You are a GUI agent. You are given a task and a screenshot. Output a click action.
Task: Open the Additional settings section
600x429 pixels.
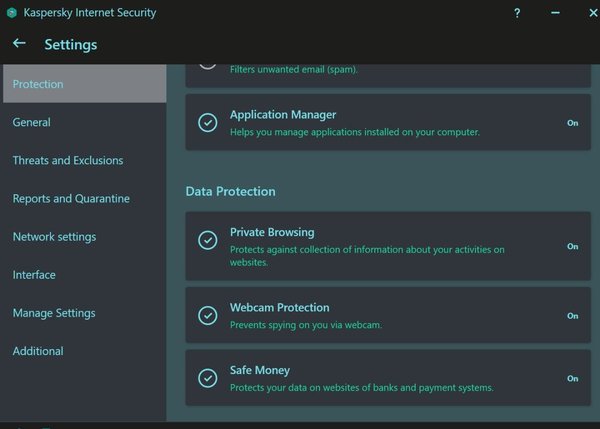tap(38, 351)
